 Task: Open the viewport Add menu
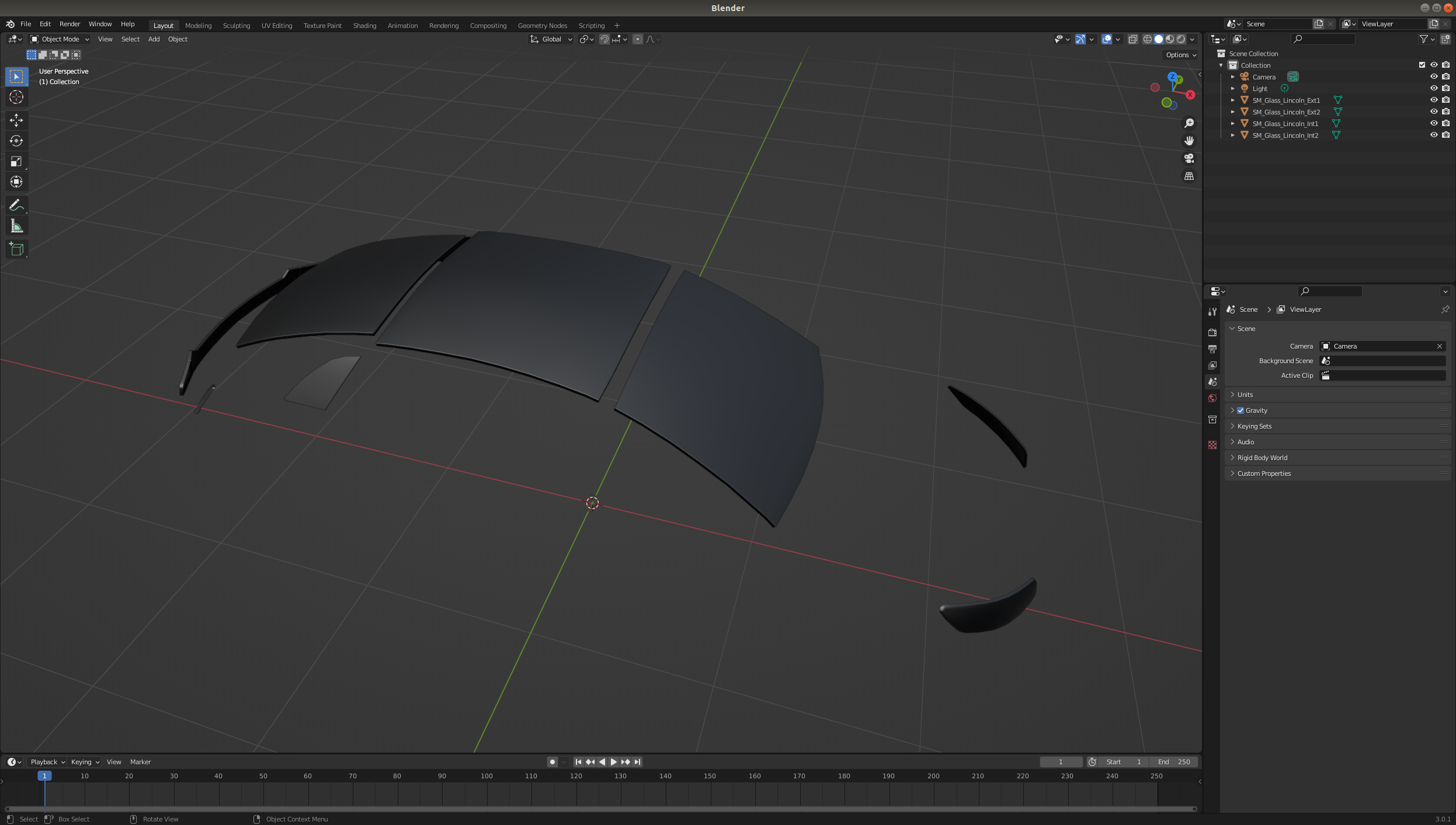pyautogui.click(x=154, y=39)
